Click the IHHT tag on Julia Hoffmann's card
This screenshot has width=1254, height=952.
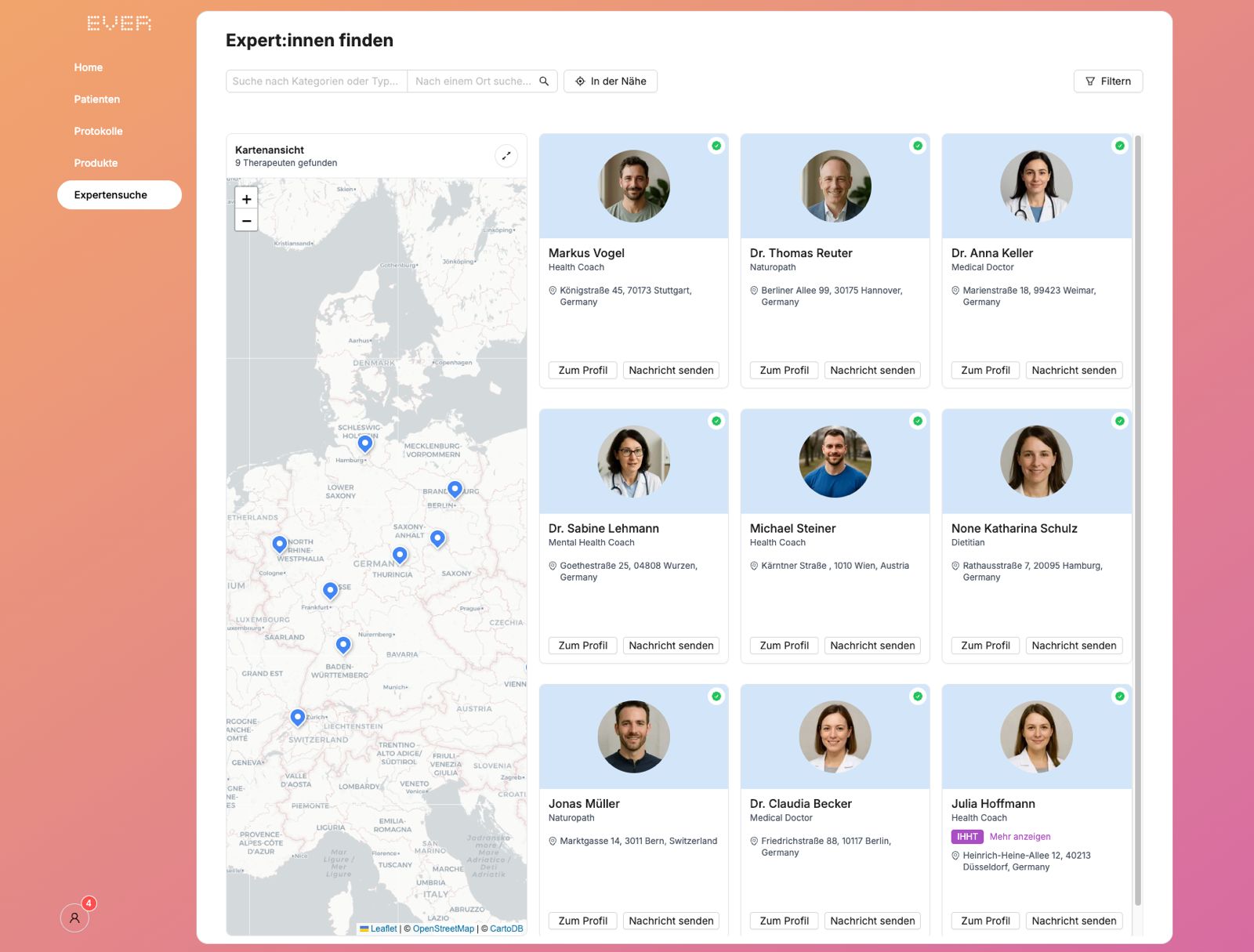click(967, 836)
